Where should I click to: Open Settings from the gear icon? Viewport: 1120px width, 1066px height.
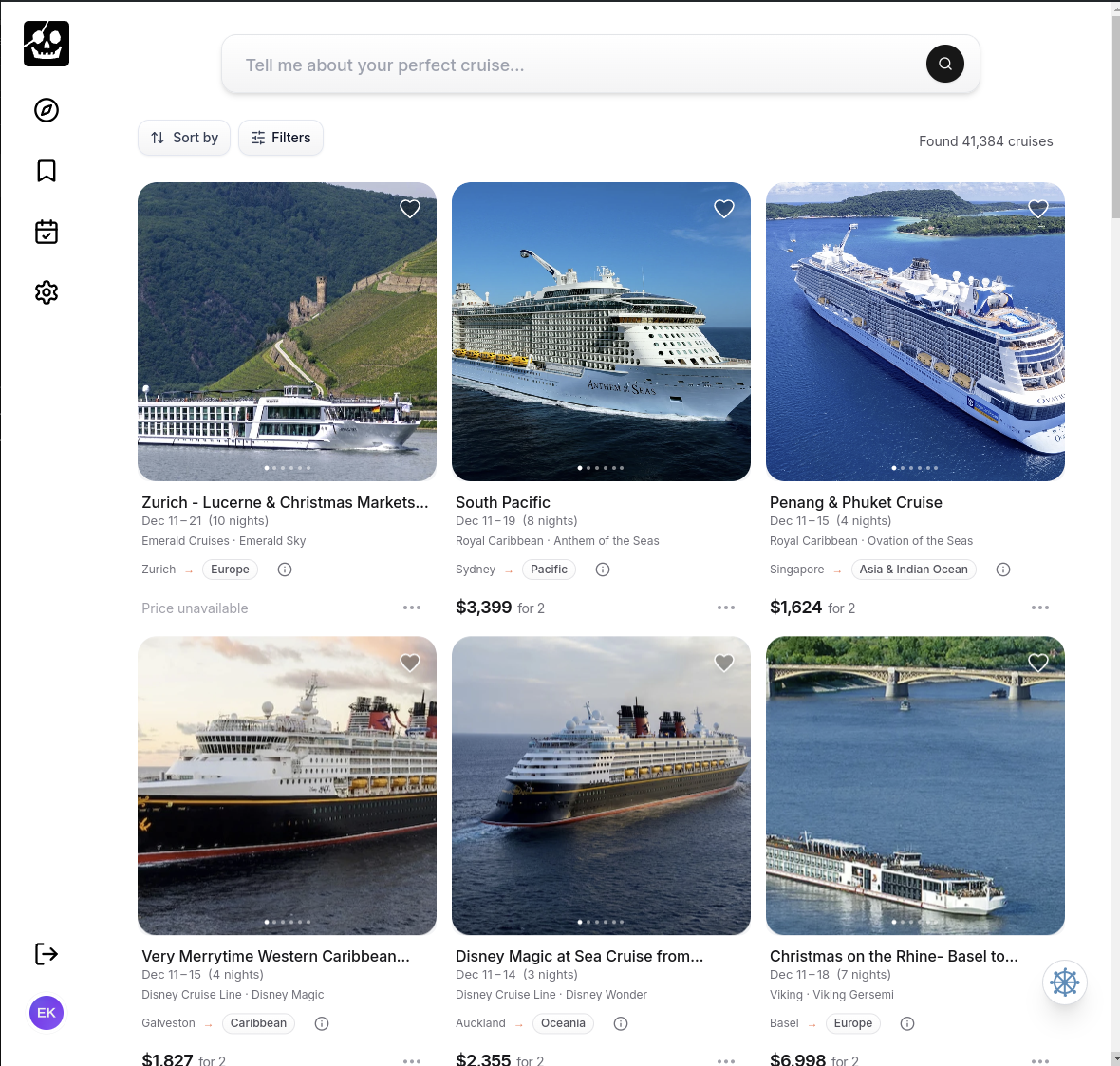click(46, 292)
